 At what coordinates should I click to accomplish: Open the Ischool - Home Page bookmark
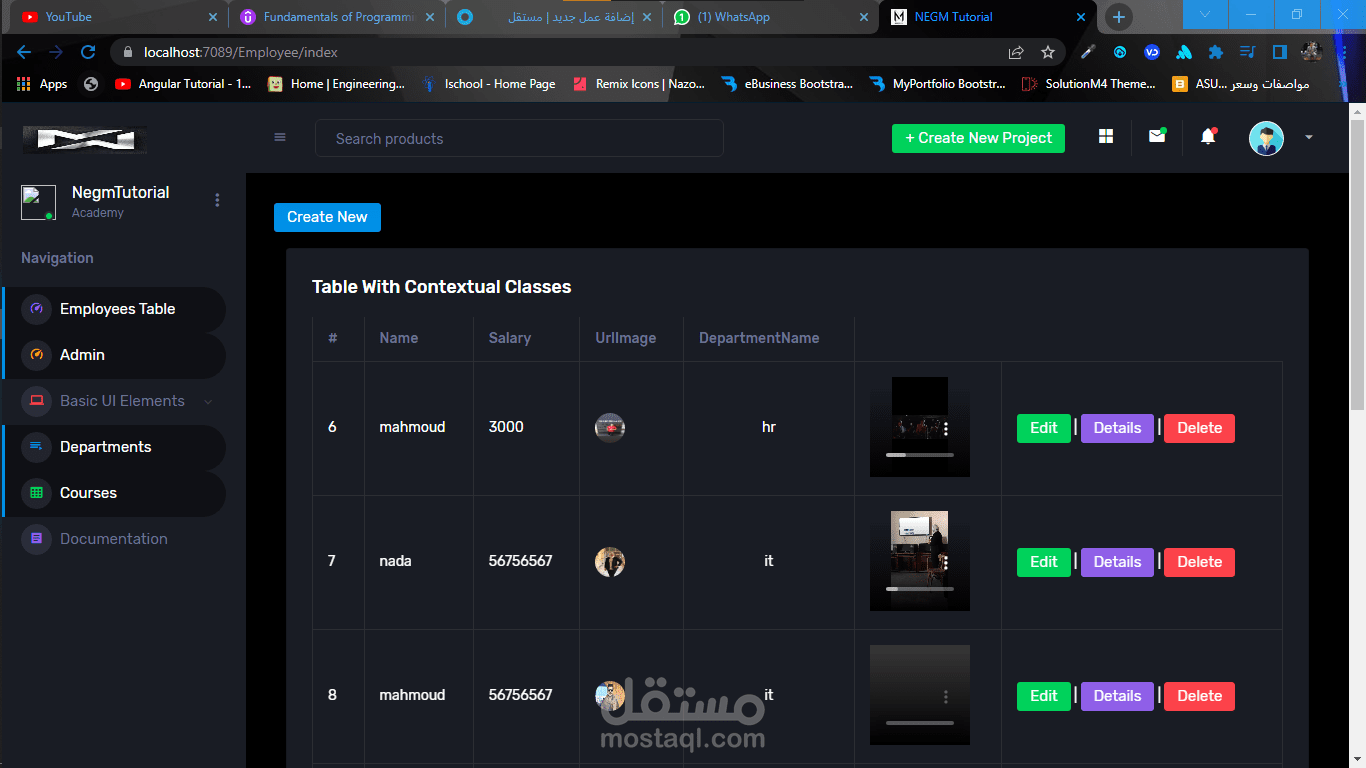point(489,84)
